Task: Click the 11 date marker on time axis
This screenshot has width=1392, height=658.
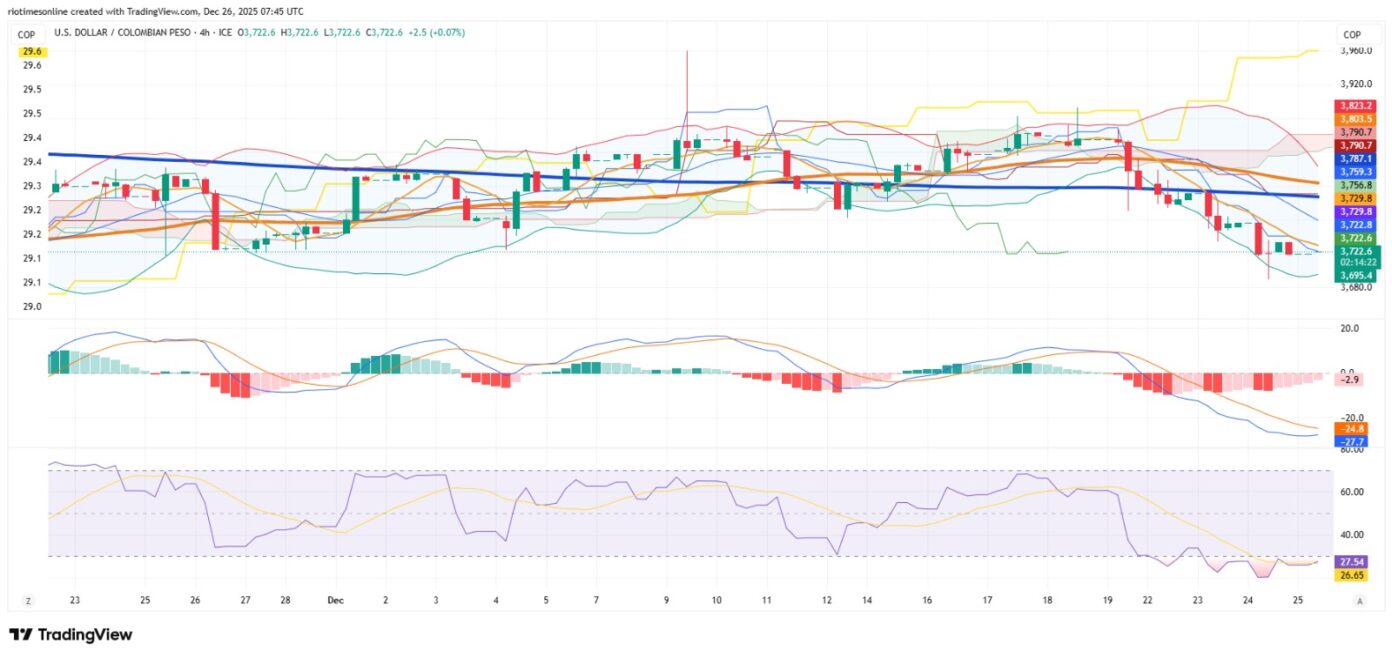Action: [x=766, y=600]
